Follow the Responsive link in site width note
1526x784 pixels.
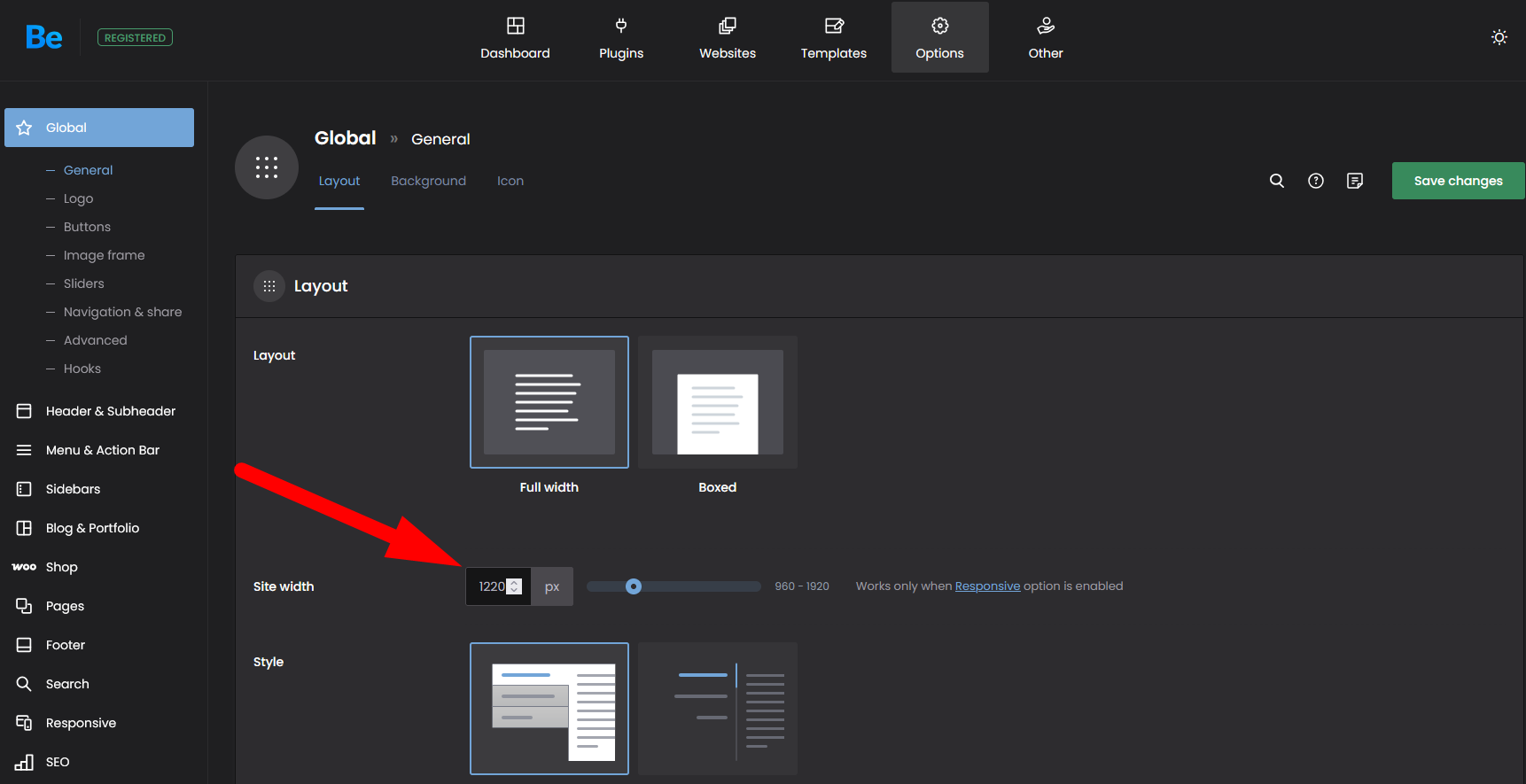(x=987, y=586)
